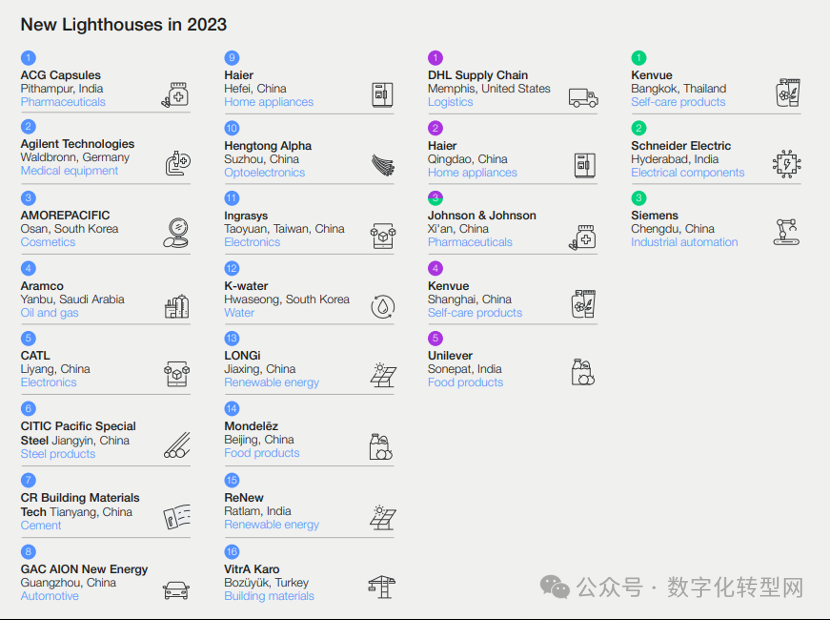Click the crane icon next to VitrA Karo
Screen dimensions: 830x620
point(381,587)
